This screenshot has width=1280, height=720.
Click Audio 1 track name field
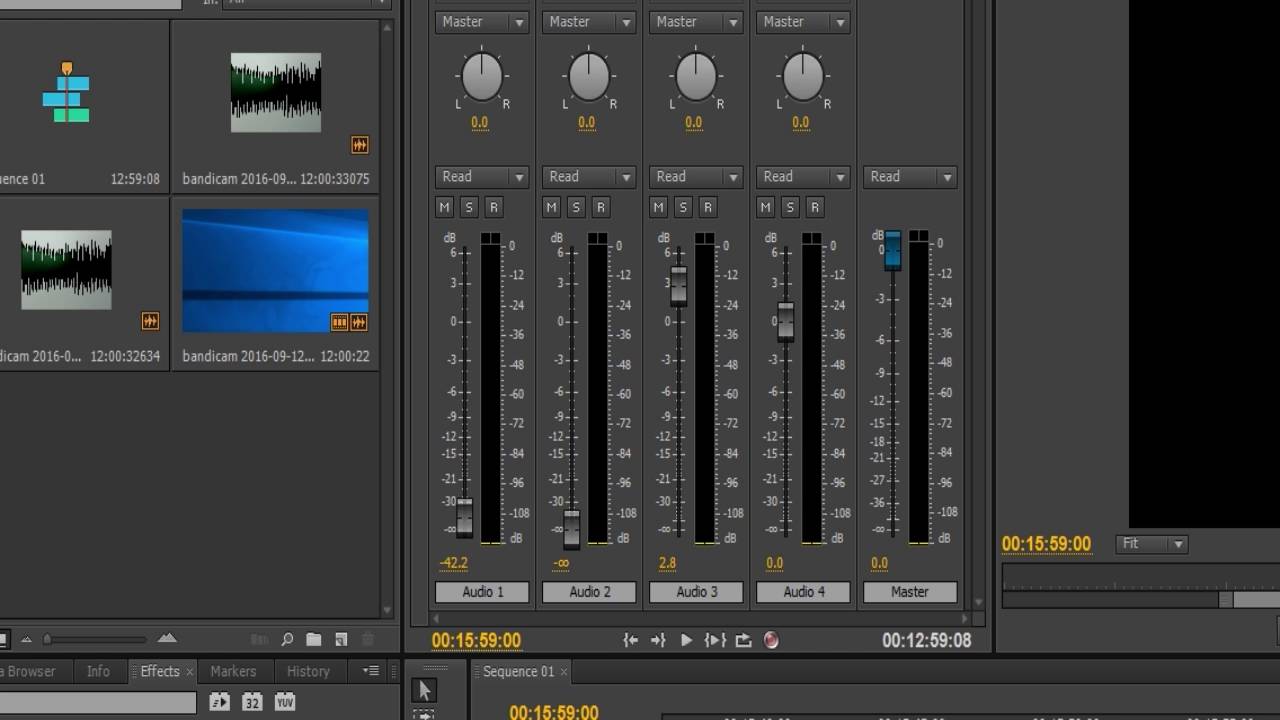click(x=482, y=592)
